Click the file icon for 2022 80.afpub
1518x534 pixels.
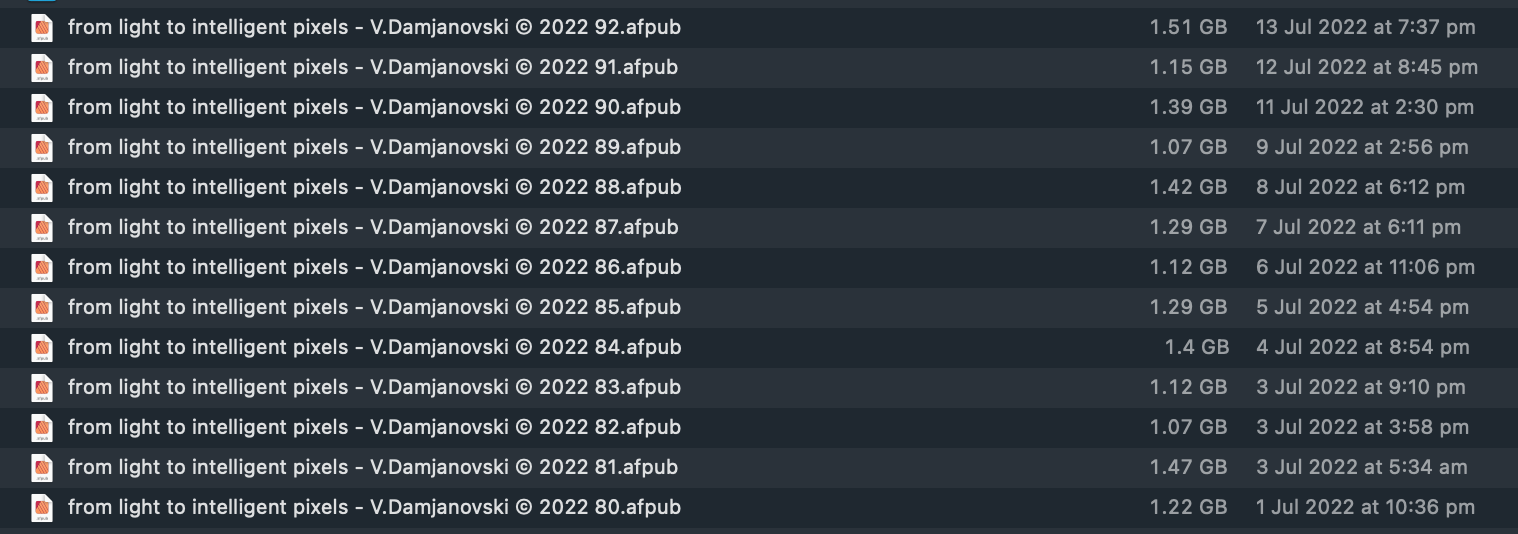[41, 508]
